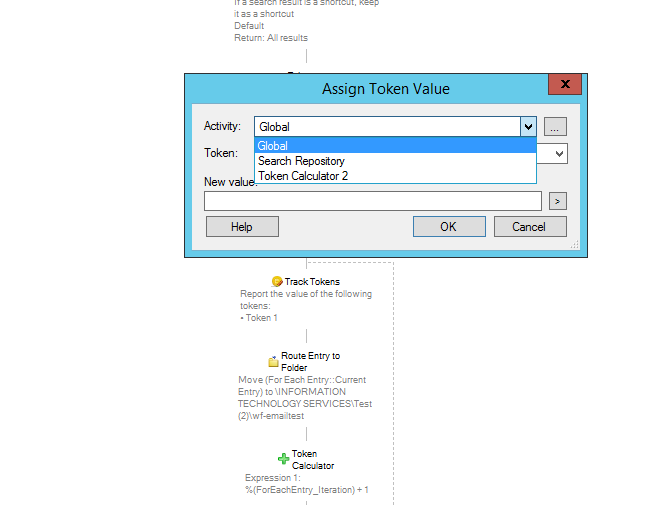Click the Track Tokens activity label
Viewport: 660px width, 505px height.
[x=312, y=282]
